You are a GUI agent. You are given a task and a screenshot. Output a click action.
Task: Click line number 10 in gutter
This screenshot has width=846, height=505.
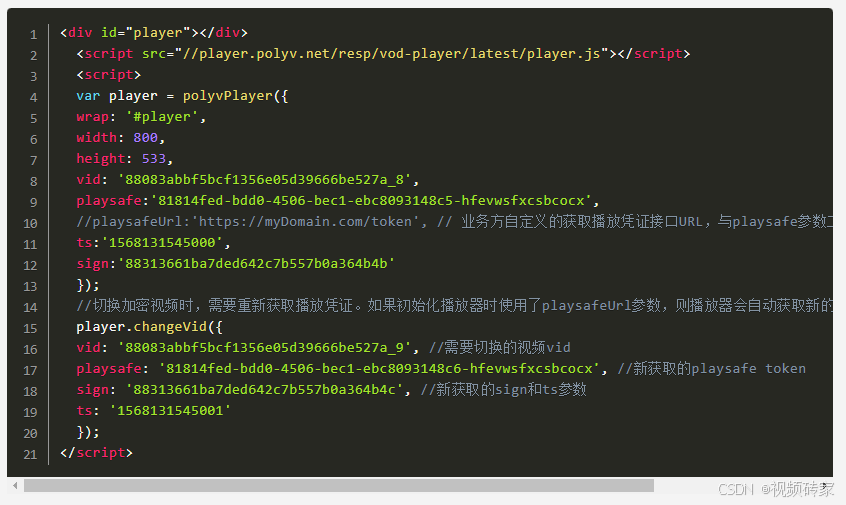click(x=30, y=223)
